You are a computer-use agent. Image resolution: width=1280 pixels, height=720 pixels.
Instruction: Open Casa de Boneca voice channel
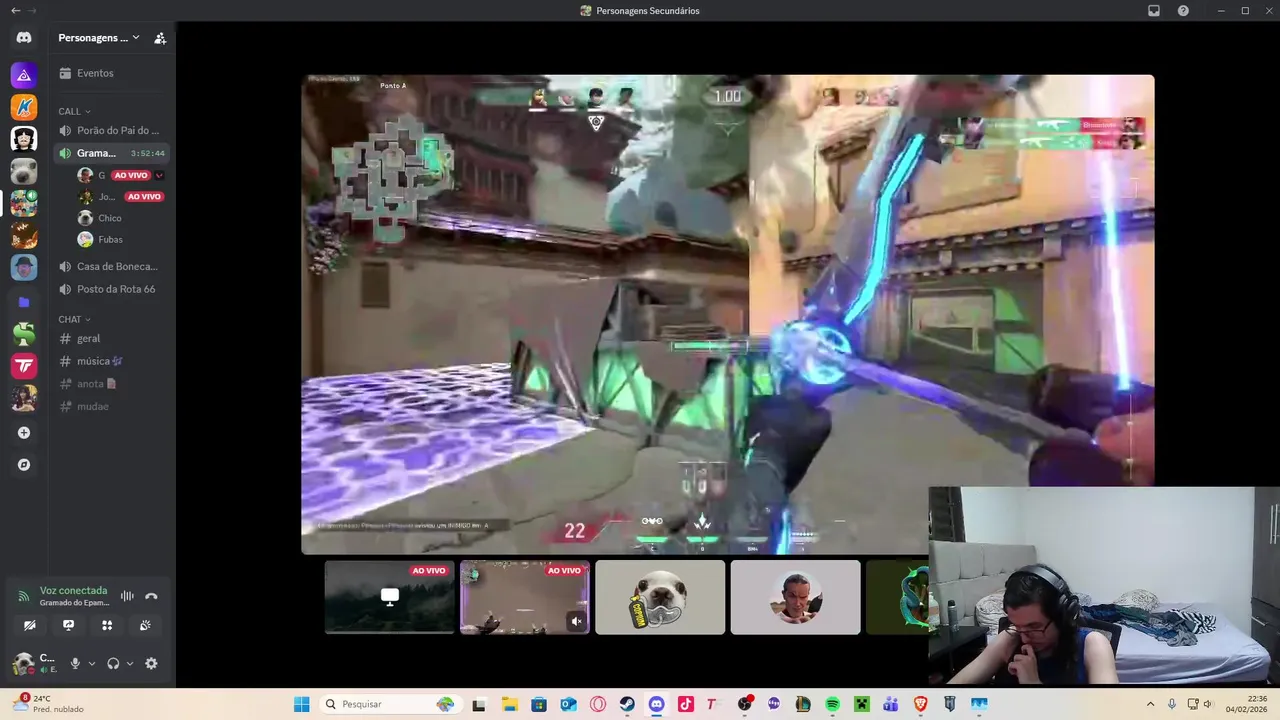[x=111, y=266]
